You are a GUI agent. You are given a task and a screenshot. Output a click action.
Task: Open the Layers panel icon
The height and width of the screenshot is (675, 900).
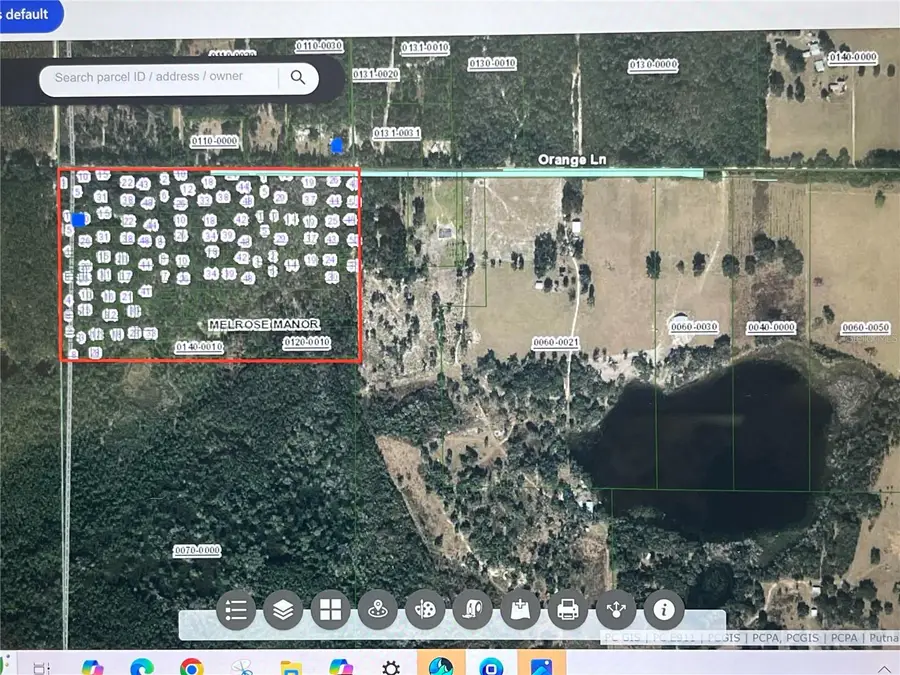point(283,610)
